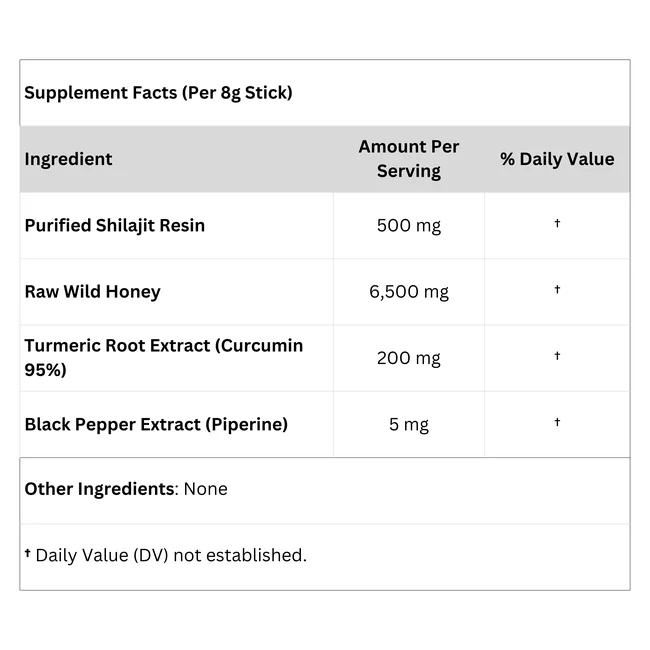Image resolution: width=650 pixels, height=650 pixels.
Task: Click the dagger symbol in Turmeric row
Action: point(557,356)
